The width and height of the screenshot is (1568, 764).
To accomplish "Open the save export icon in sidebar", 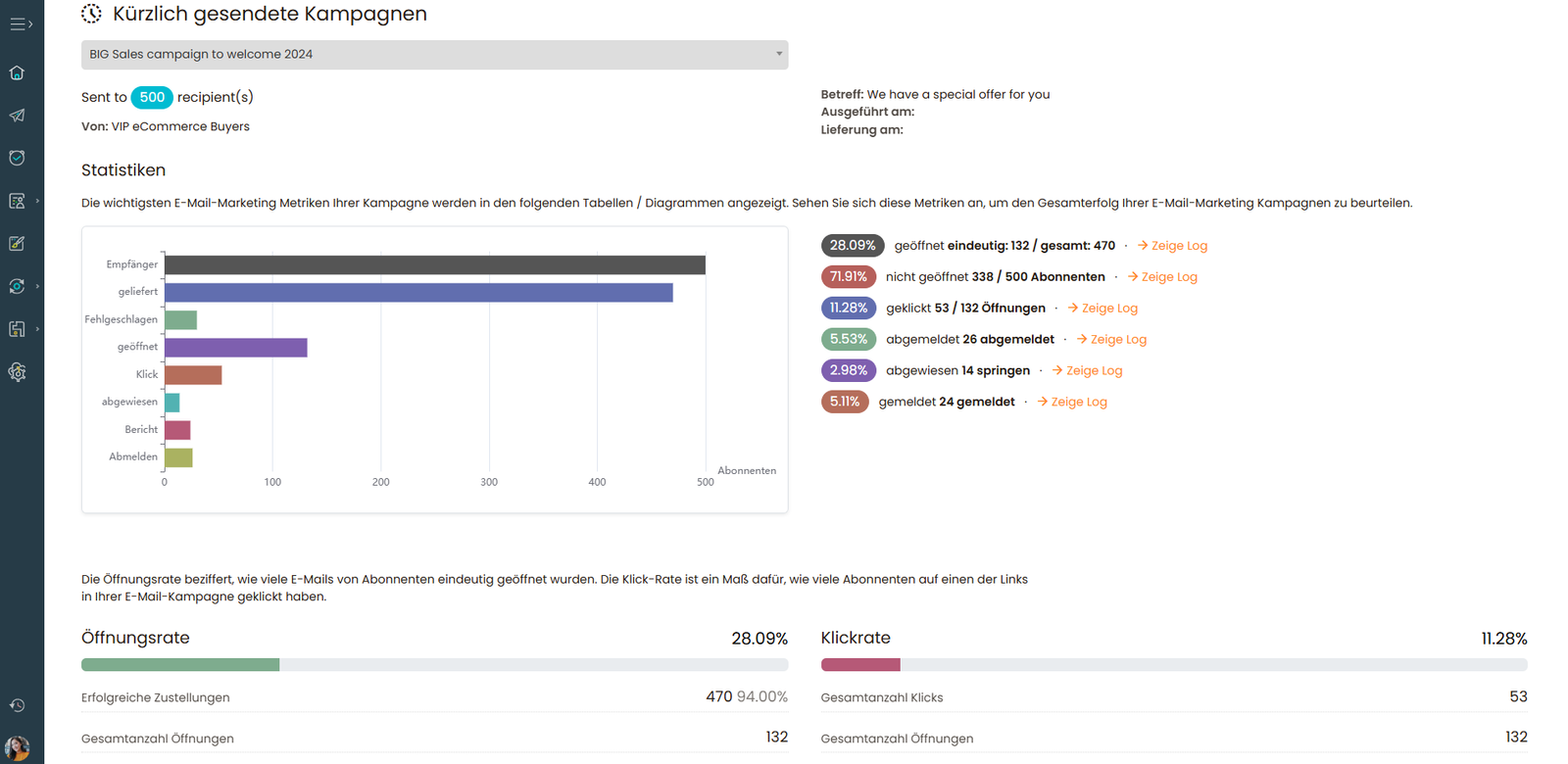I will [17, 329].
